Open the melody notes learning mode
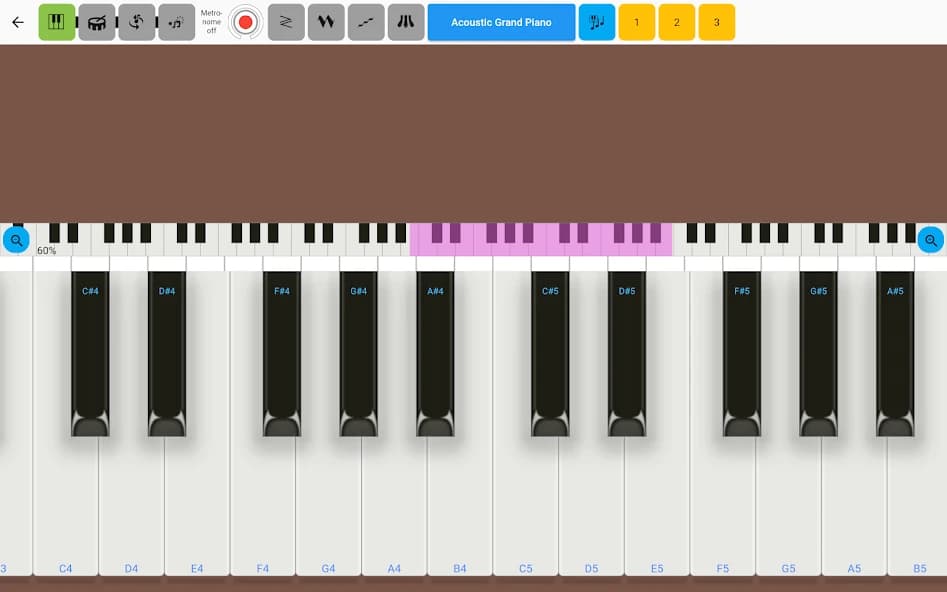Viewport: 947px width, 592px height. click(x=177, y=21)
